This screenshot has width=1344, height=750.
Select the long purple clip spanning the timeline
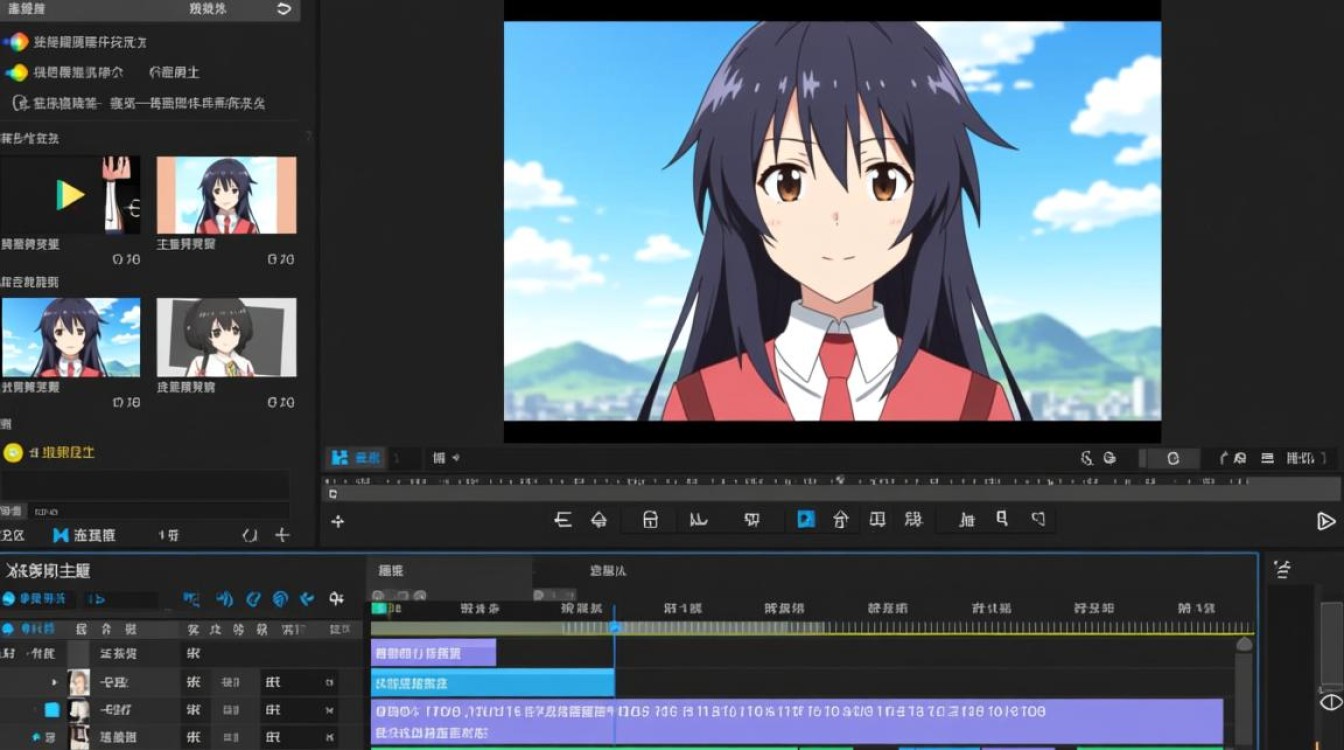coord(797,720)
